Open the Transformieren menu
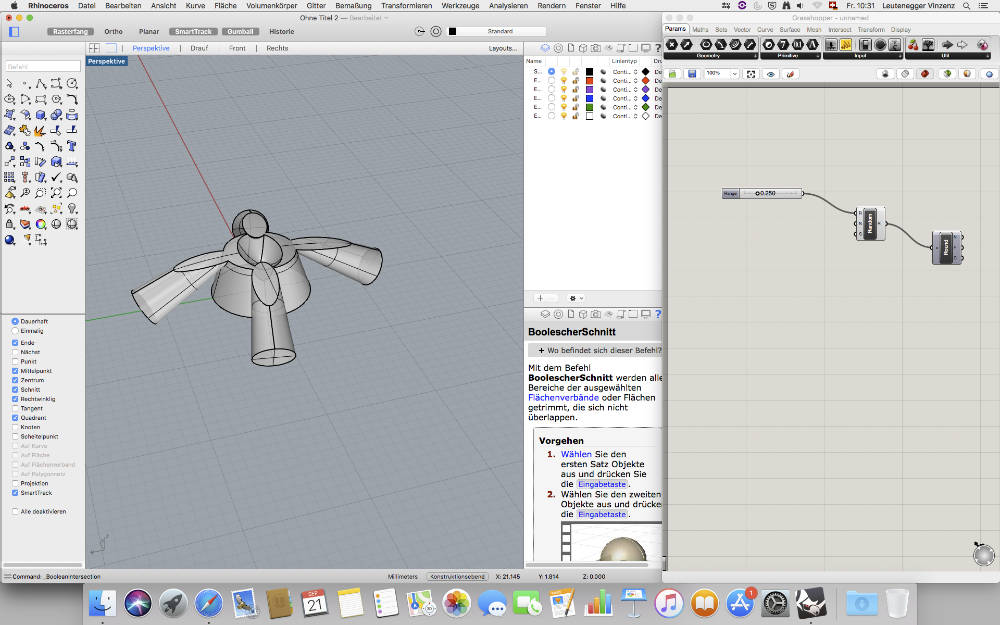 coord(406,5)
